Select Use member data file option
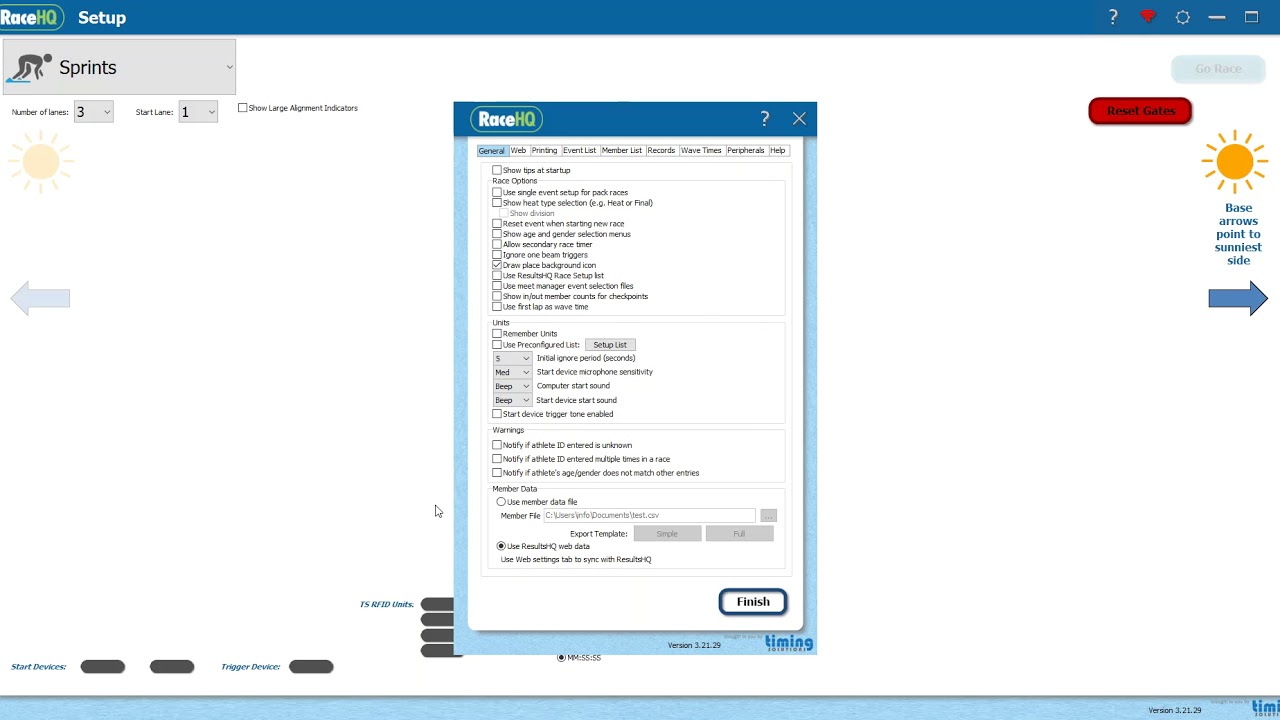Screen dimensions: 1280x720 501,502
